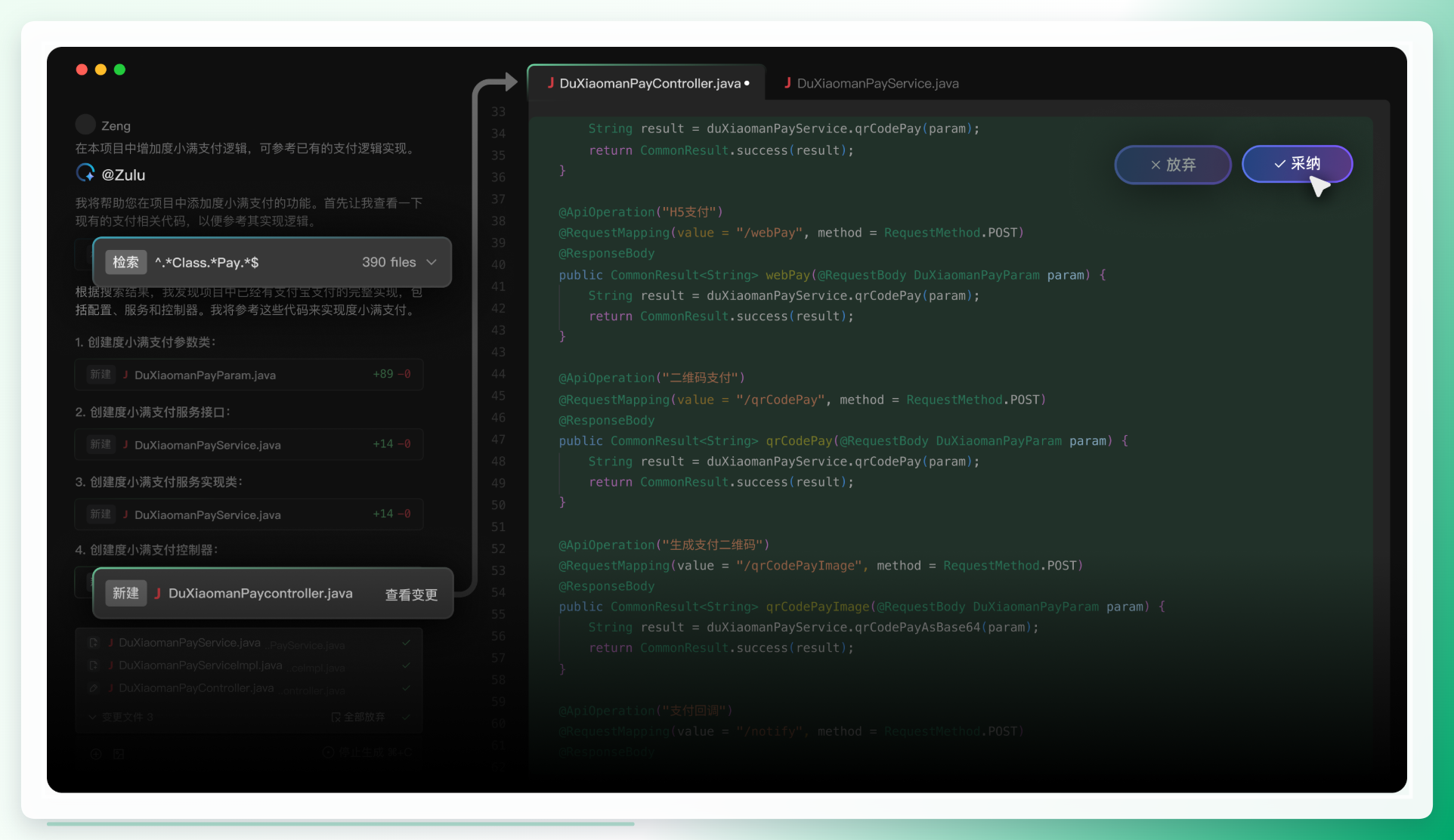Screen dimensions: 1454x840
Task: Open DuXiaomanPayService.java under step 2 服务接口
Action: point(249,444)
